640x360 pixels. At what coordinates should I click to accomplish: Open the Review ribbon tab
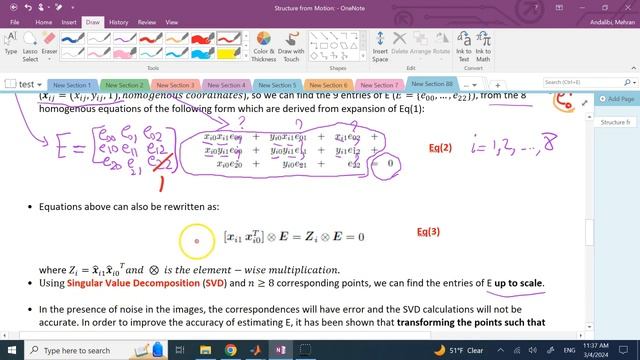[x=147, y=22]
